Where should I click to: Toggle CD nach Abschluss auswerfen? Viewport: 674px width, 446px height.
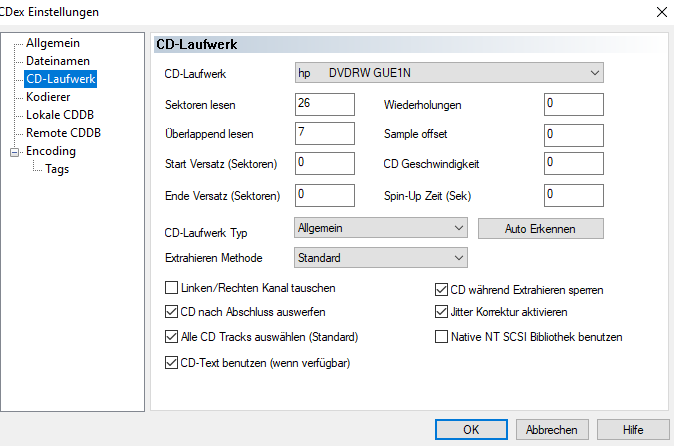[171, 312]
